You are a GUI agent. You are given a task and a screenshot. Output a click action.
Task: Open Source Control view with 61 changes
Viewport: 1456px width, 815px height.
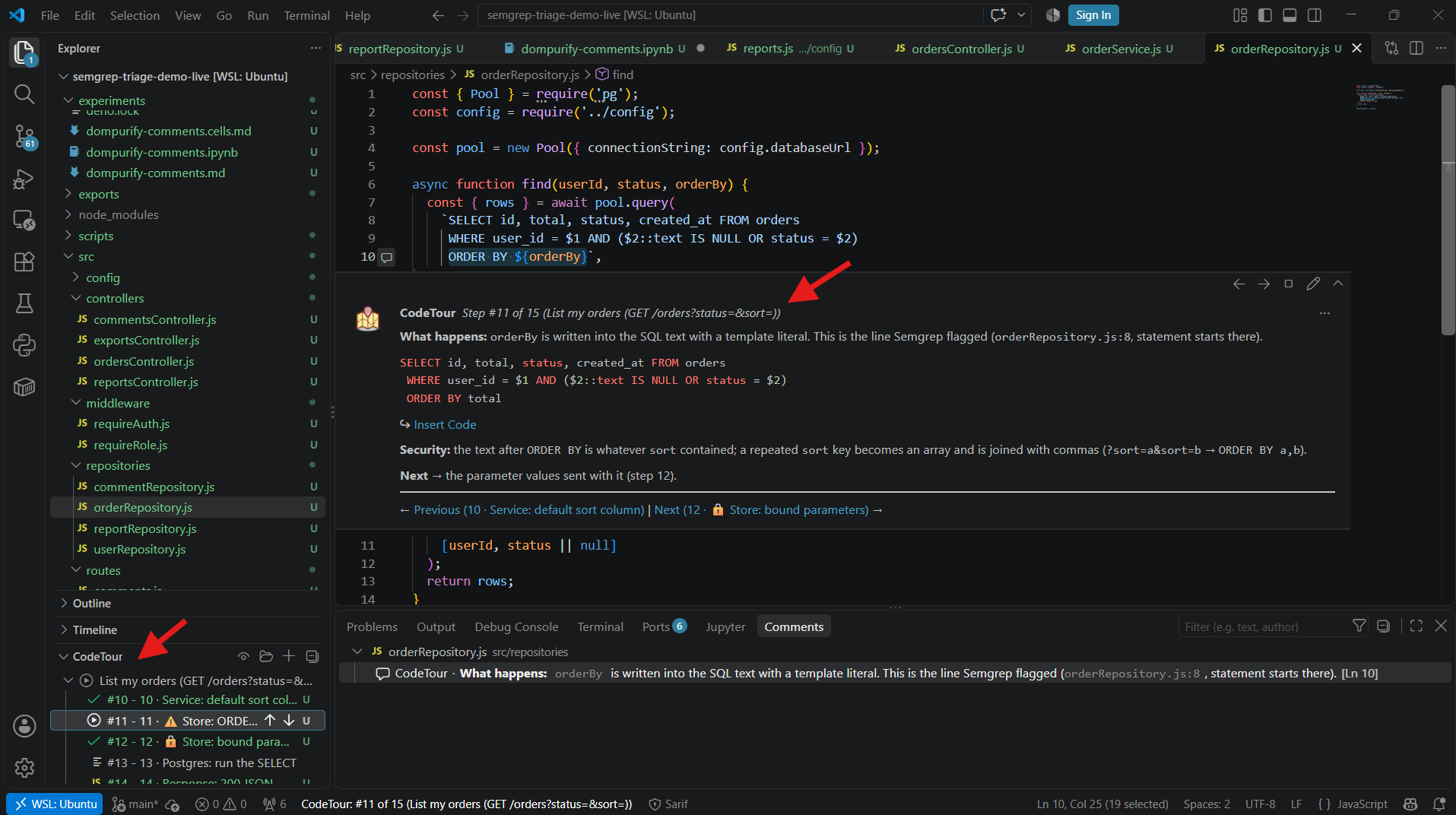click(24, 137)
